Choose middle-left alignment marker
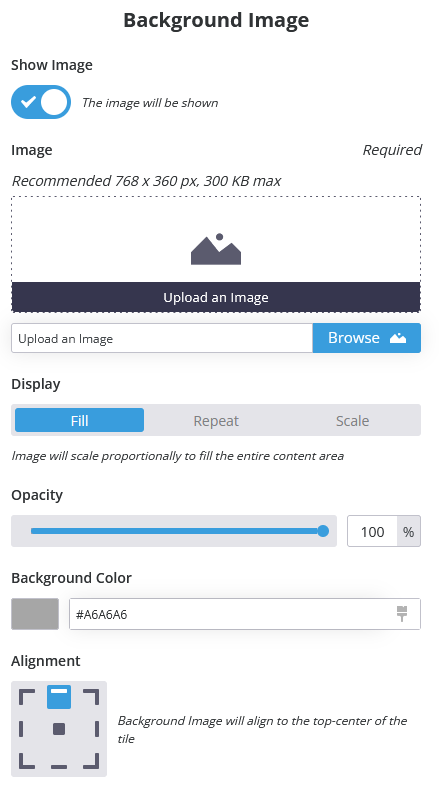Viewport: 439px width, 790px height. (21, 729)
